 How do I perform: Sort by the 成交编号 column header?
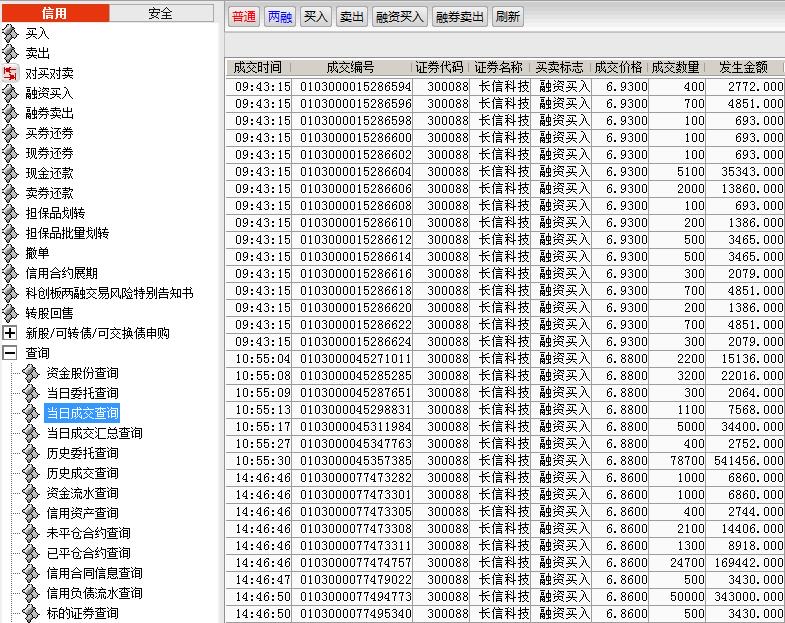(x=351, y=67)
